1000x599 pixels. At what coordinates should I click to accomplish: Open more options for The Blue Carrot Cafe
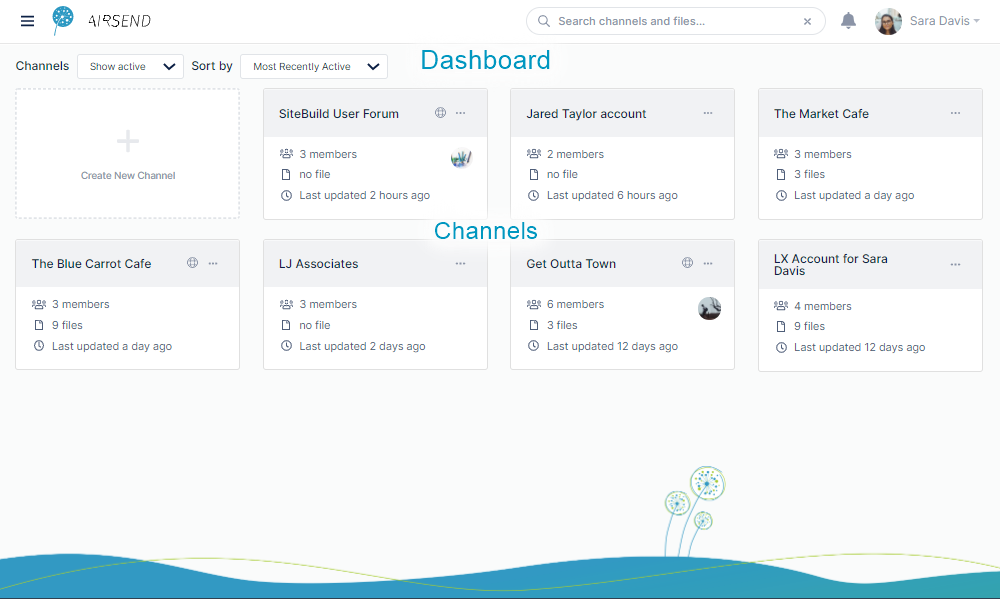click(x=213, y=263)
